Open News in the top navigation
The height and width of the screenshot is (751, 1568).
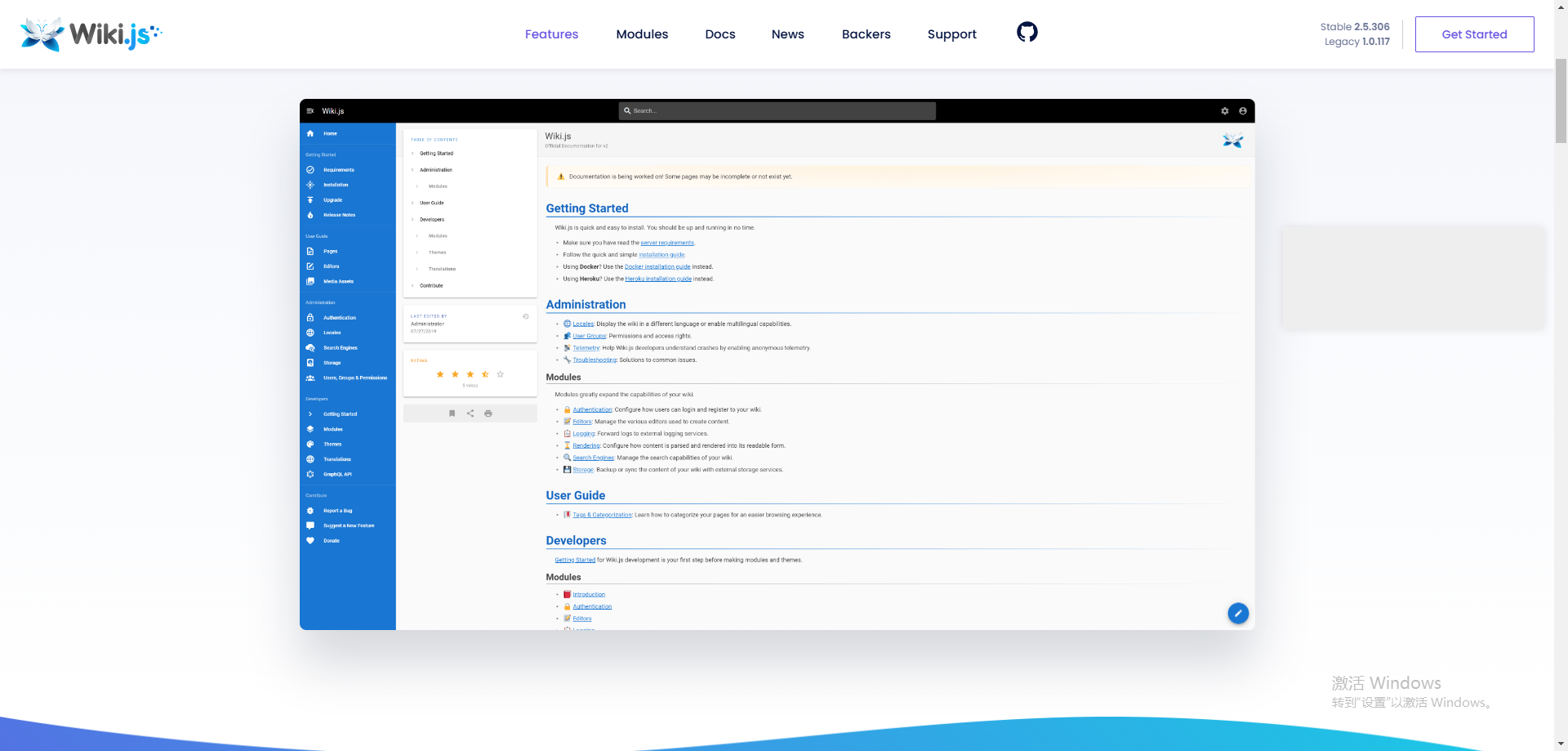tap(788, 34)
